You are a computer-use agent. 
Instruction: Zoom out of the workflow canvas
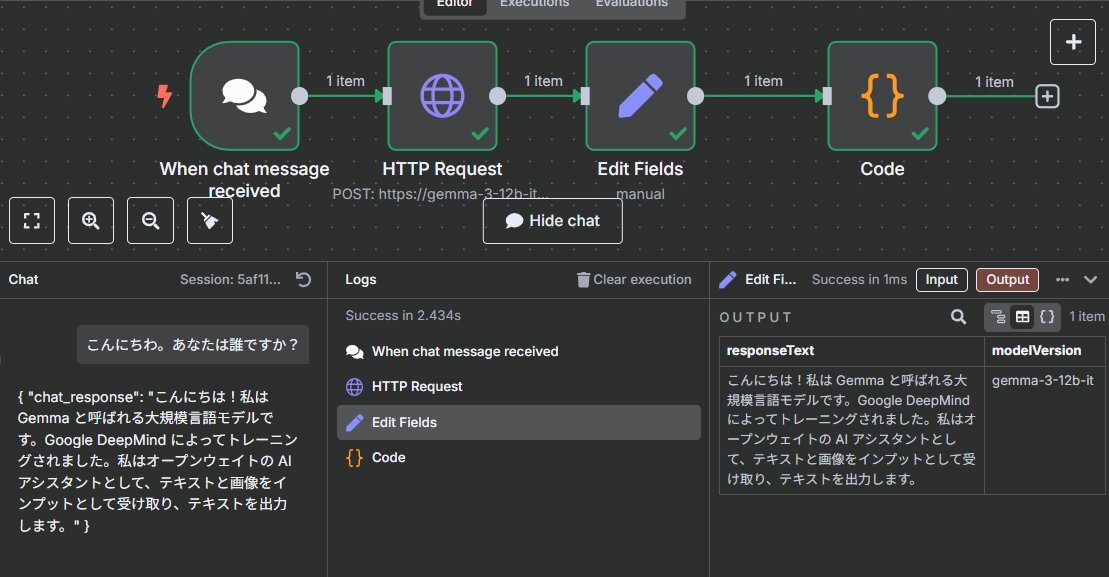(x=151, y=221)
